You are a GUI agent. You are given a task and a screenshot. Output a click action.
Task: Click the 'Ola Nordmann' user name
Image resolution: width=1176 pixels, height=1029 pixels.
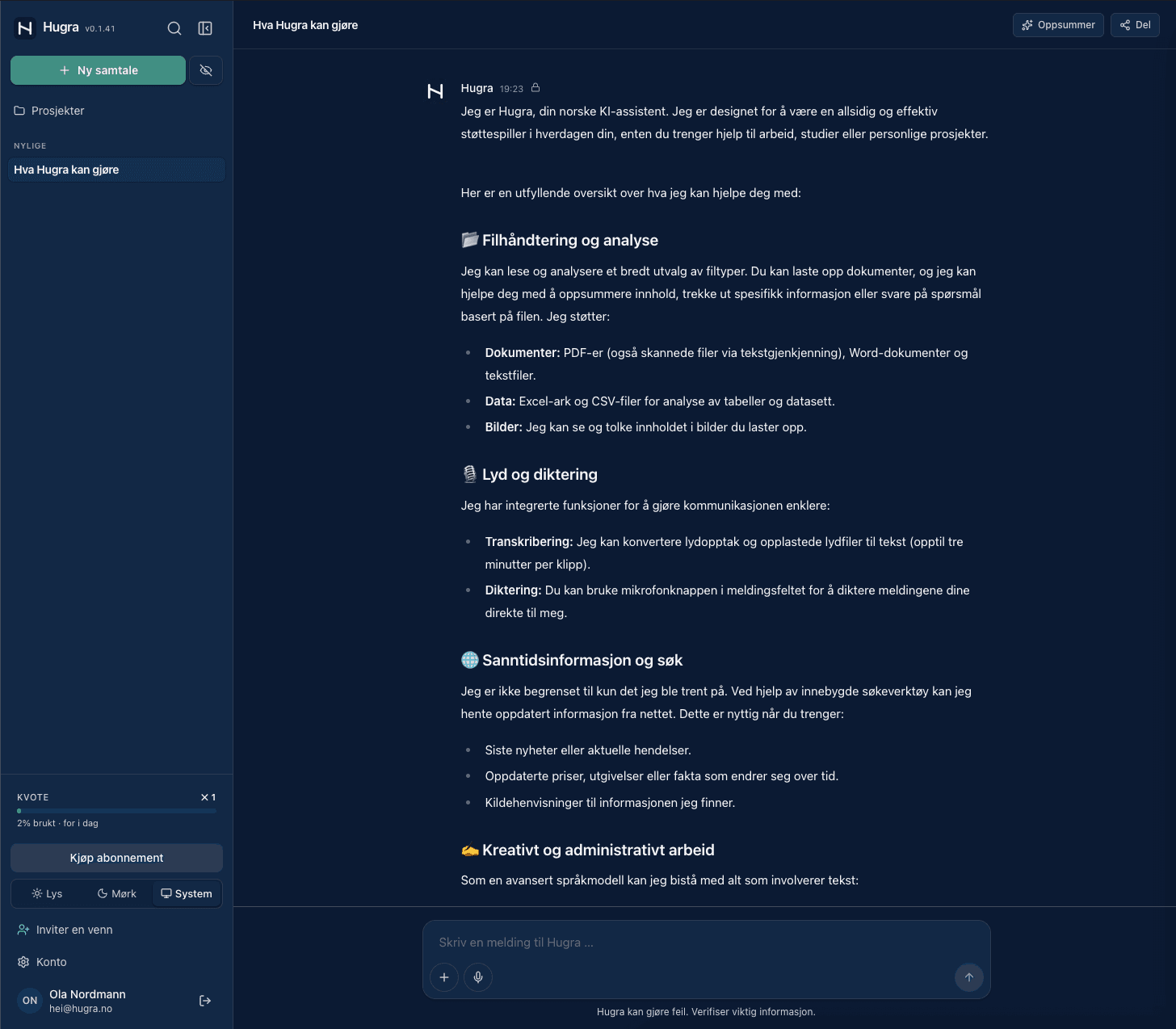coord(87,994)
